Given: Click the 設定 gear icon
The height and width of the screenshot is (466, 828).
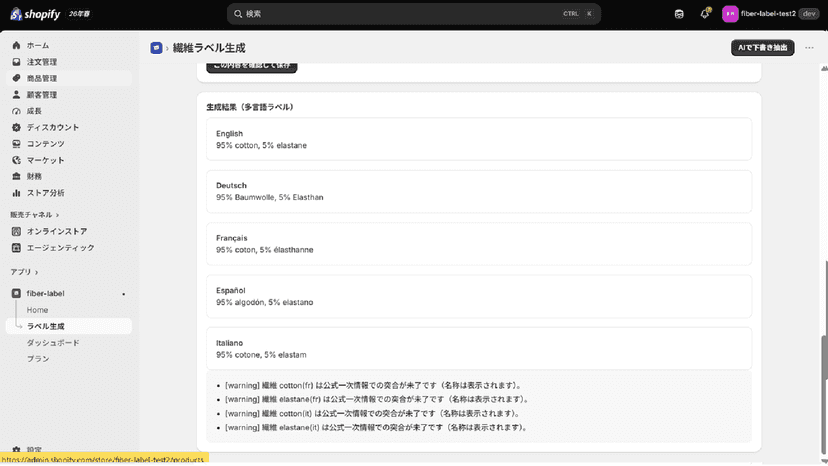Looking at the screenshot, I should [x=16, y=450].
